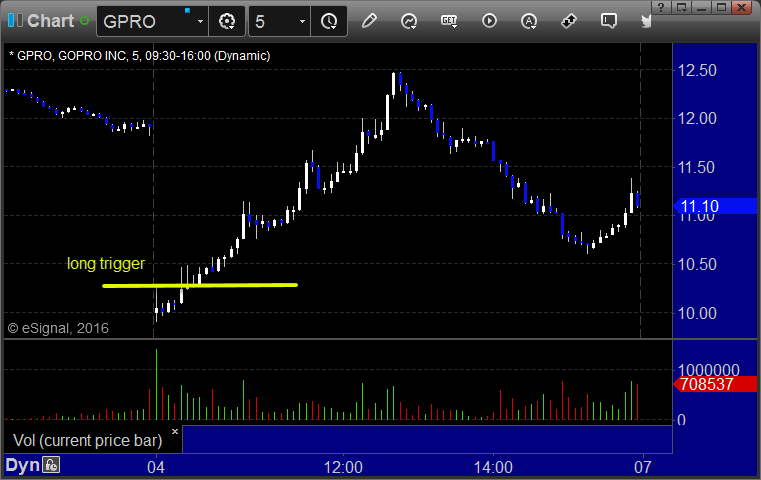Click the Dyn scaling label
Viewport: 761px width, 480px height.
22,465
